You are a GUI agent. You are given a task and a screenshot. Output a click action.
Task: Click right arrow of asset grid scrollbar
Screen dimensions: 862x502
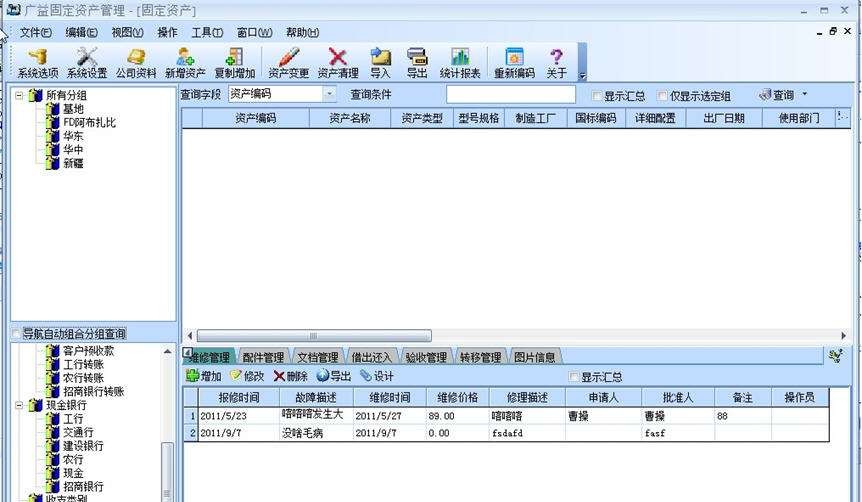[x=844, y=335]
